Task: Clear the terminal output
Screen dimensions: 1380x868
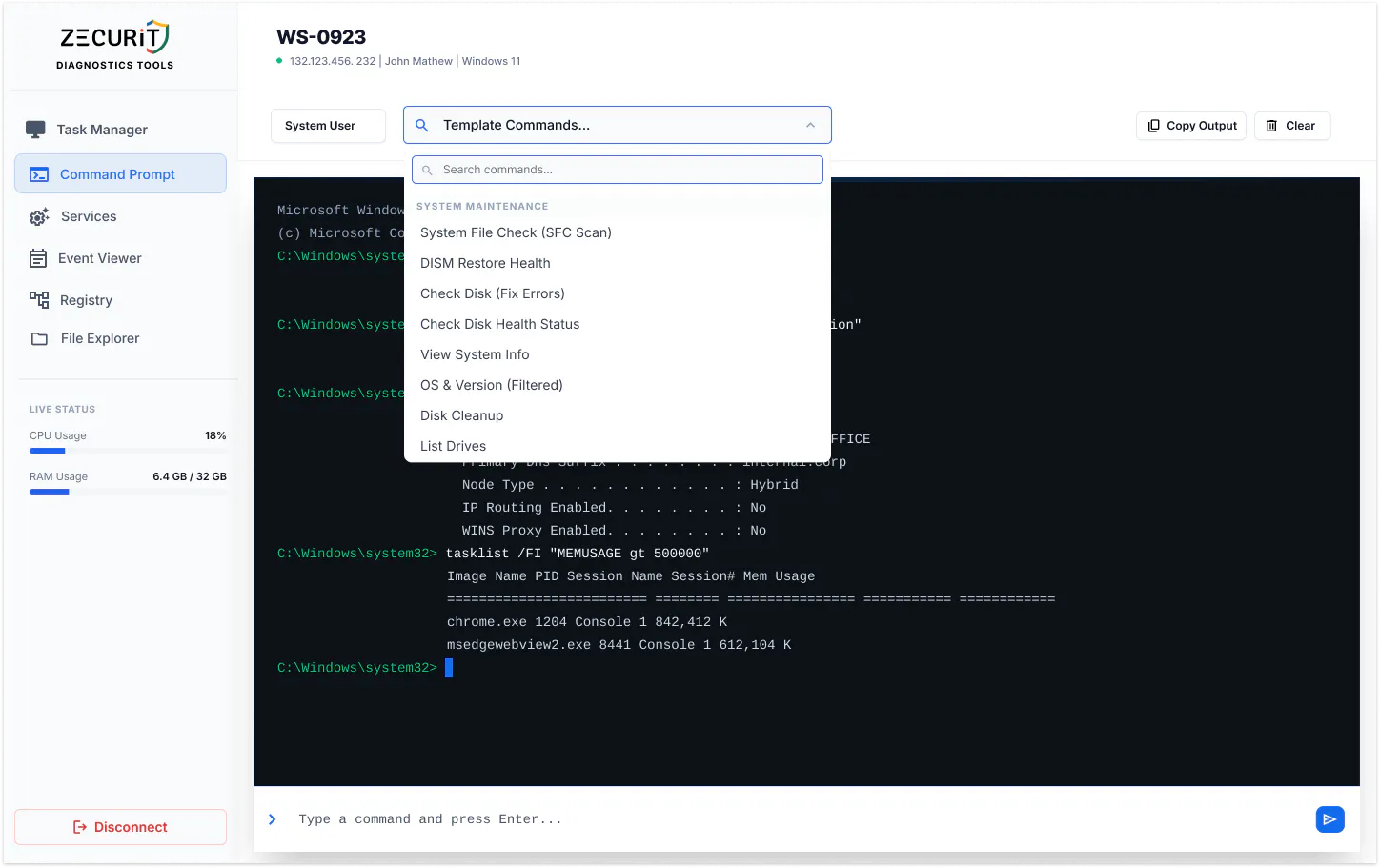Action: [x=1291, y=126]
